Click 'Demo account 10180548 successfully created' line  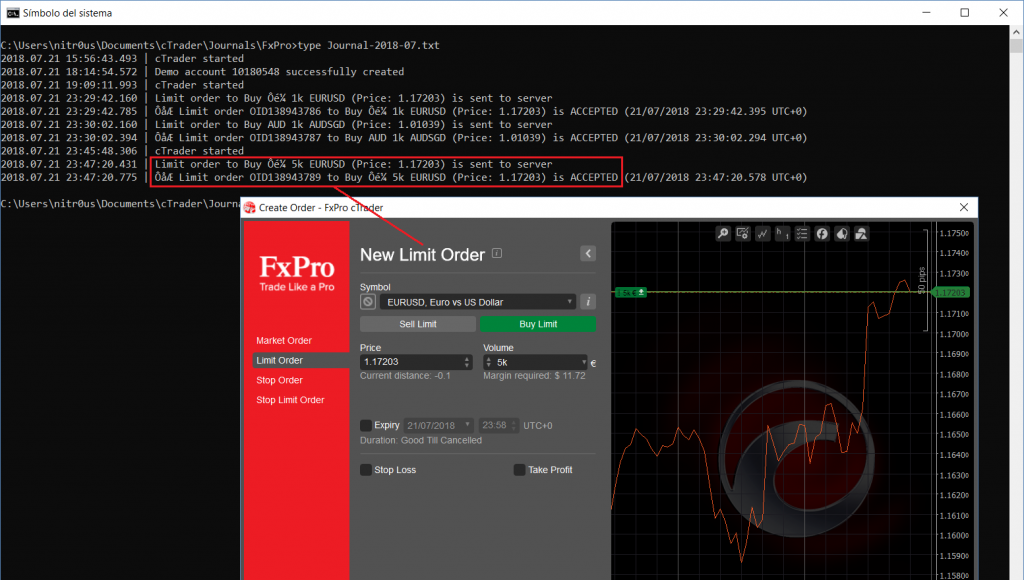[x=280, y=72]
